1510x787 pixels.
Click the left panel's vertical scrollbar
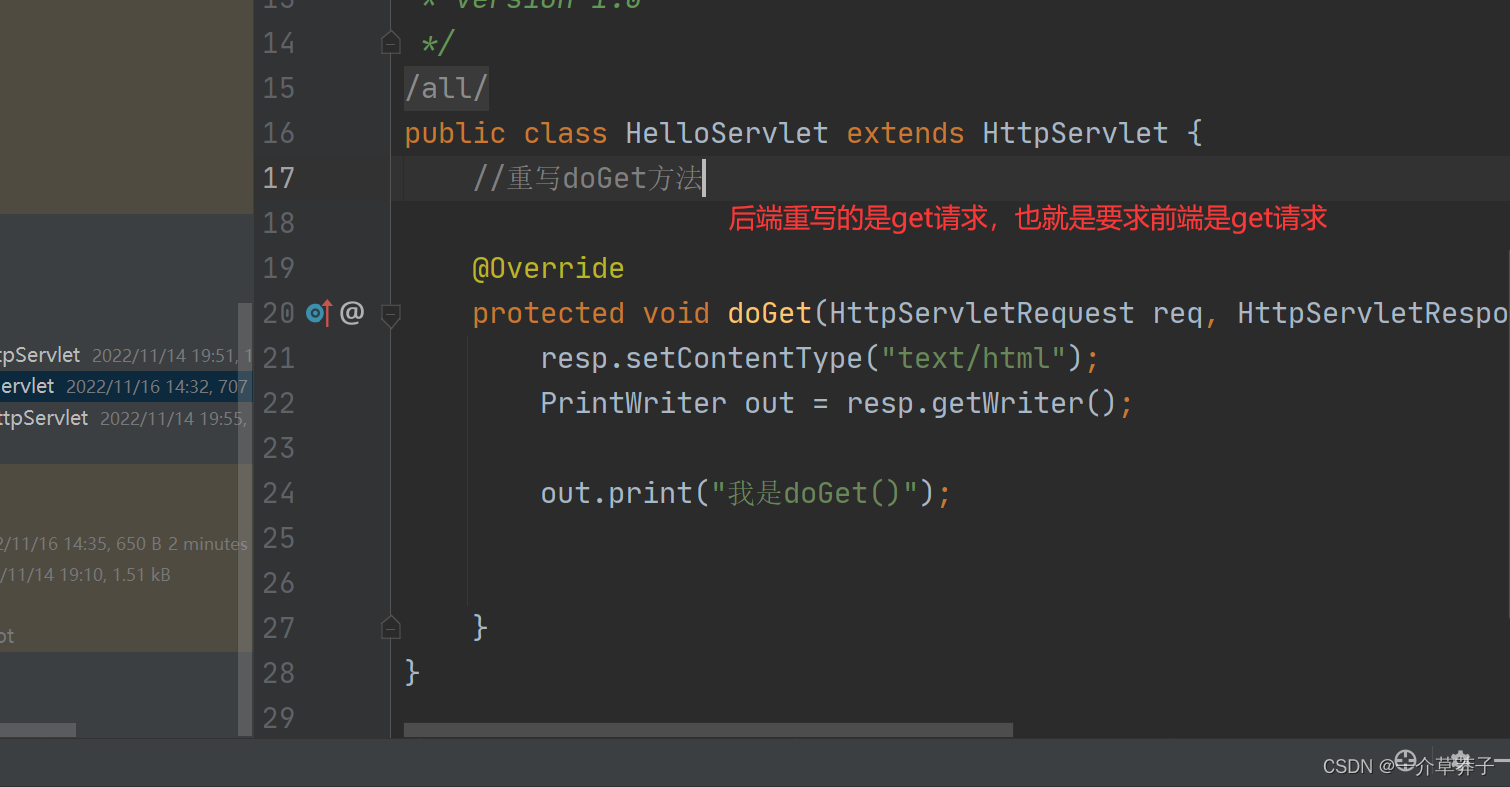(x=245, y=520)
